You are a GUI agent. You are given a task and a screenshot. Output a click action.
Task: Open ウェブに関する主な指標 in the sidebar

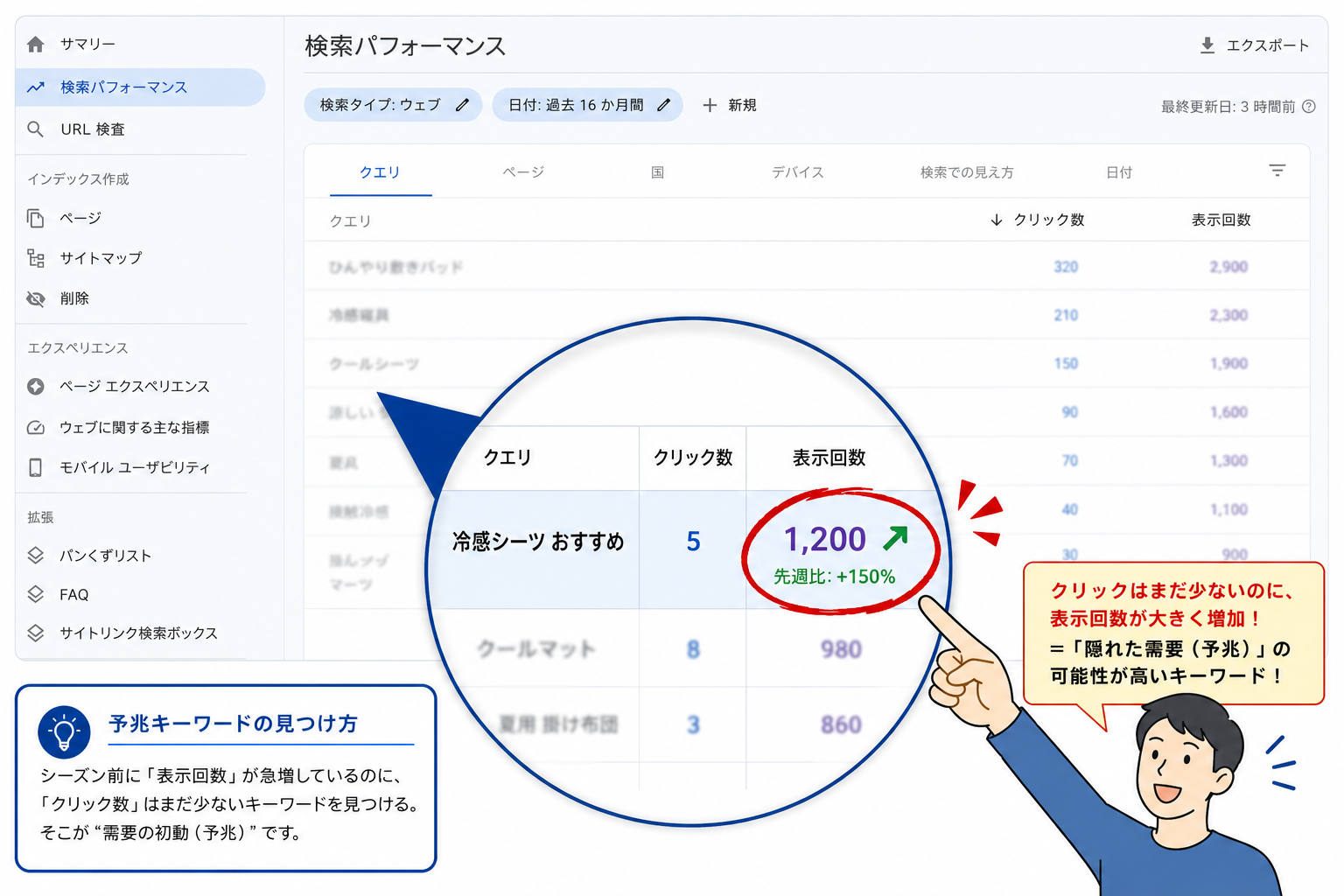point(135,428)
